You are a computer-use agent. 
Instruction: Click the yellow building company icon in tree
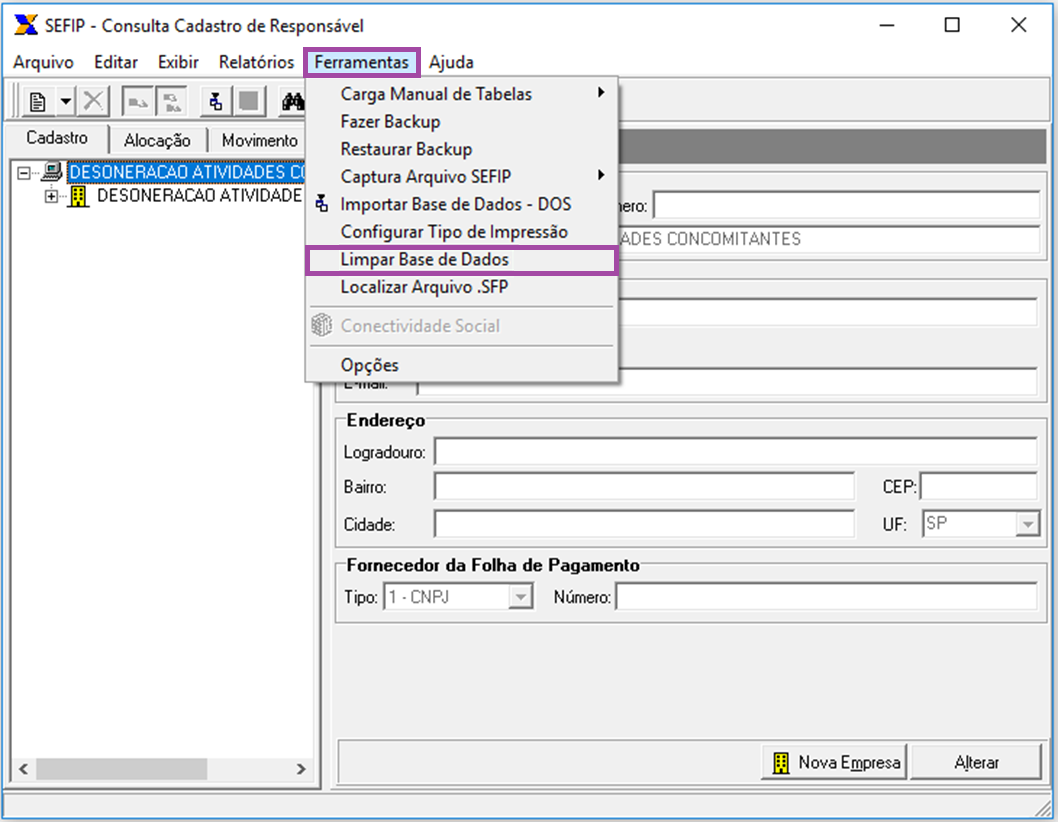78,196
